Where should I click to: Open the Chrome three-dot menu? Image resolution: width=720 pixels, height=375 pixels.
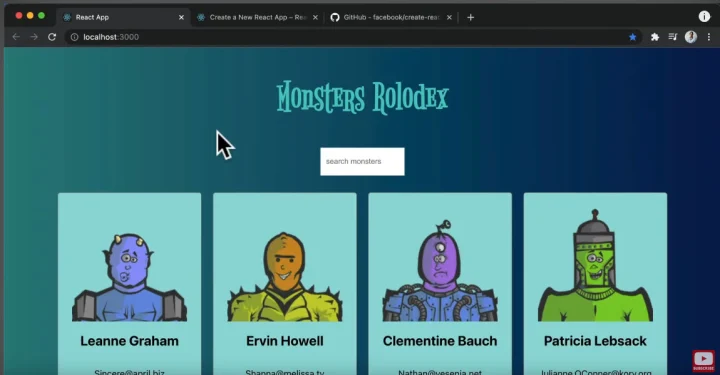(x=709, y=37)
